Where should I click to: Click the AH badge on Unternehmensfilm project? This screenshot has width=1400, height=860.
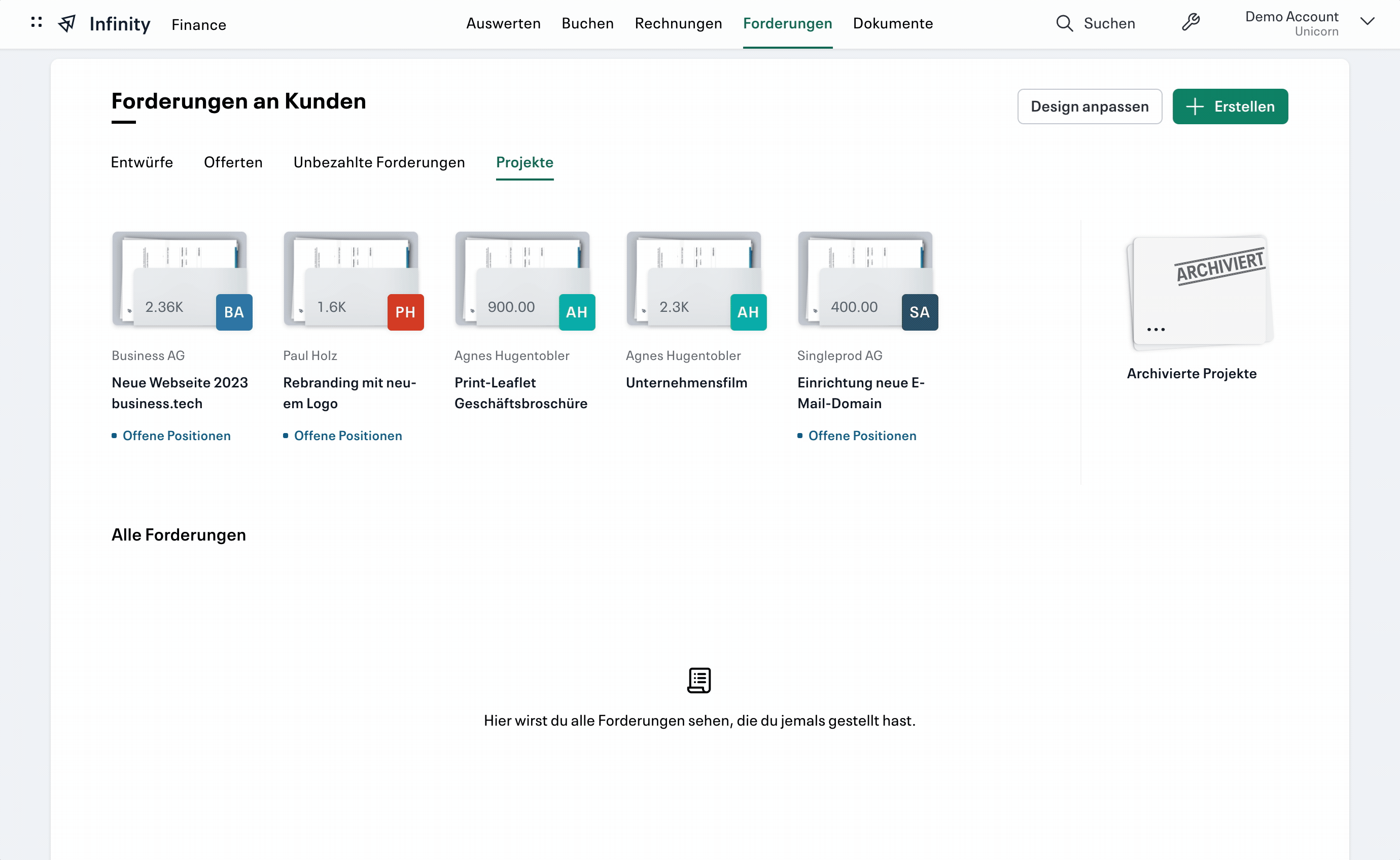coord(748,312)
